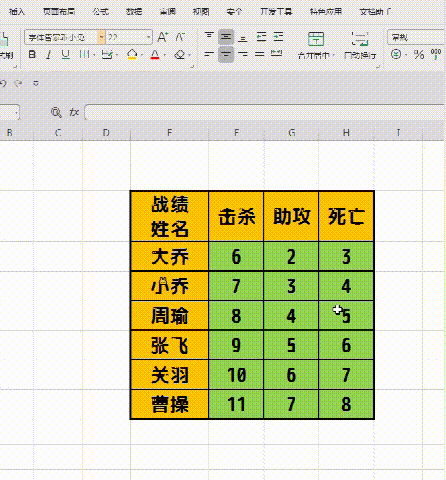Select the 曹操 name cell
446x480 pixels.
pos(169,404)
